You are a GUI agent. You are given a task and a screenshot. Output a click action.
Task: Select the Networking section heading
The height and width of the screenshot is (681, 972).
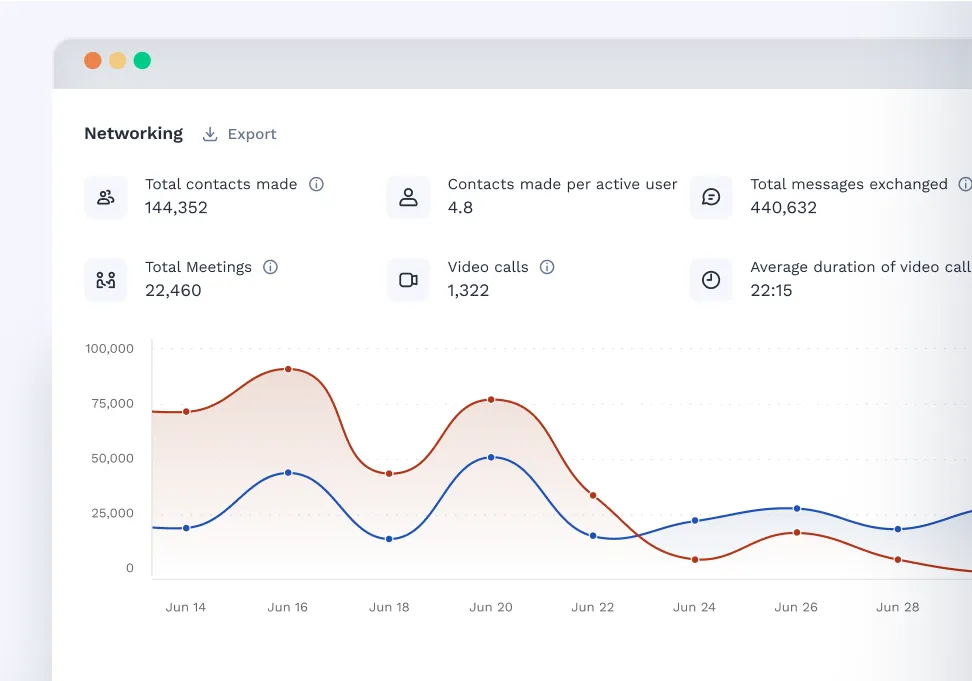click(x=133, y=133)
